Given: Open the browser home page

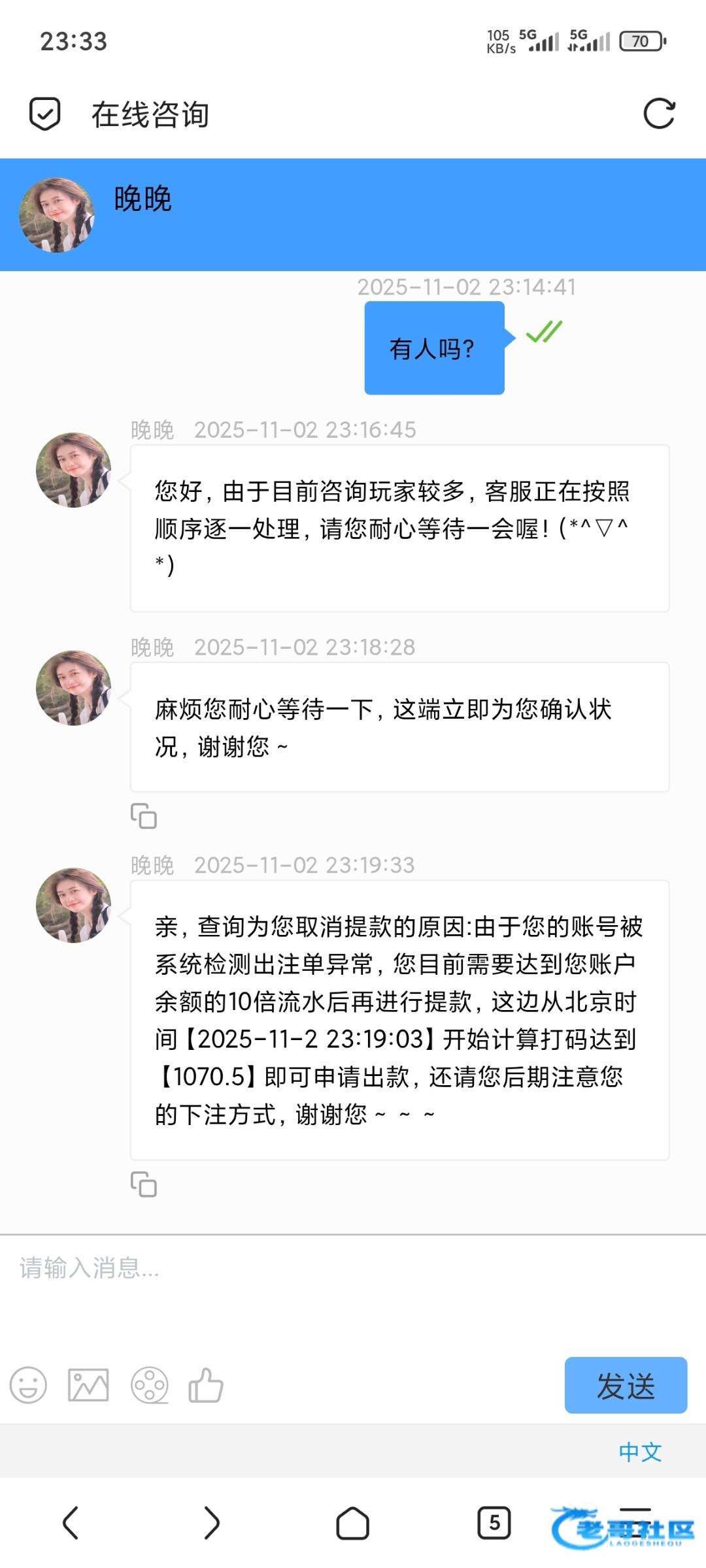Looking at the screenshot, I should click(x=352, y=1523).
